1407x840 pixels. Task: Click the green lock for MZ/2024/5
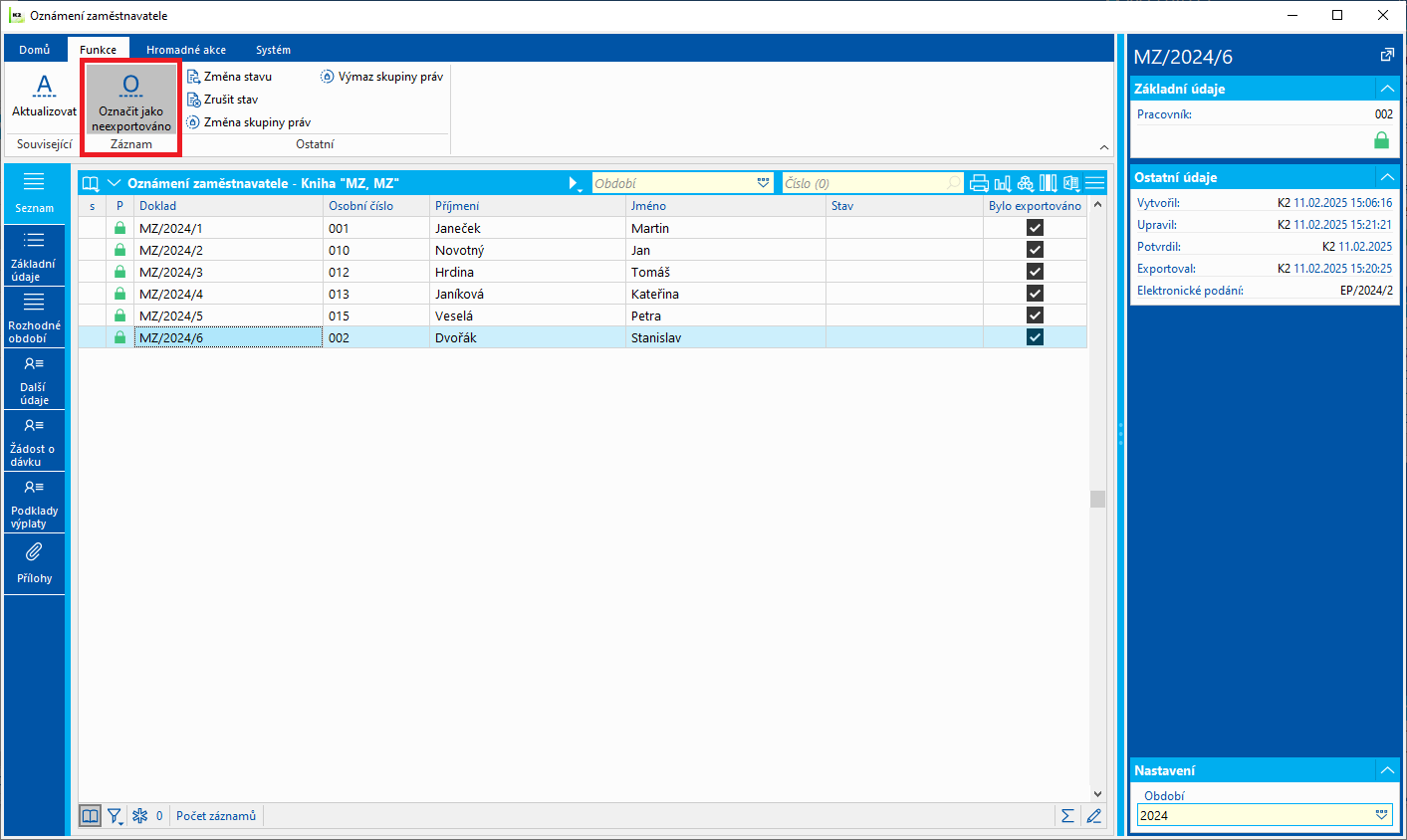click(119, 315)
